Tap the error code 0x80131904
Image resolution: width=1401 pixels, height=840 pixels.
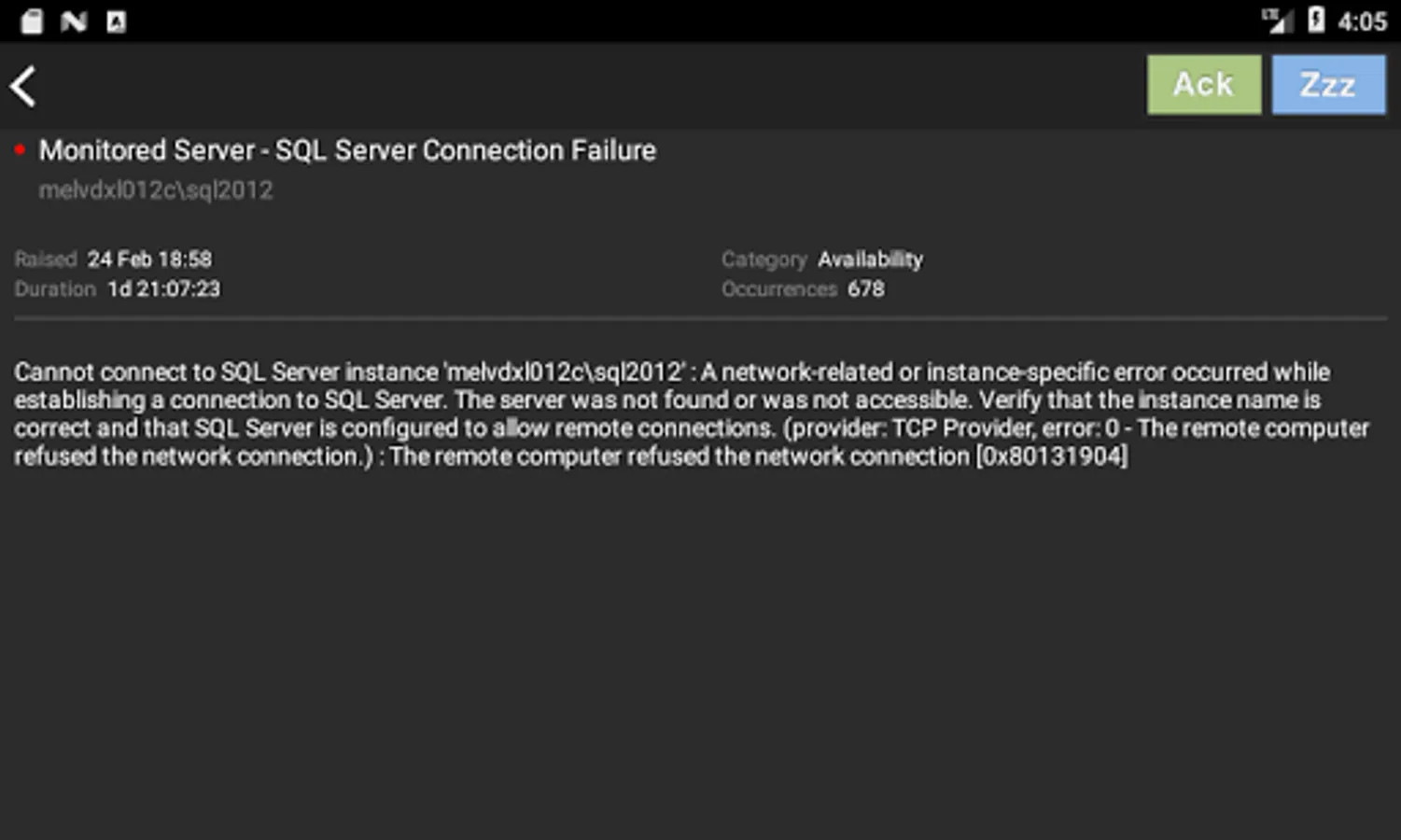click(1052, 456)
